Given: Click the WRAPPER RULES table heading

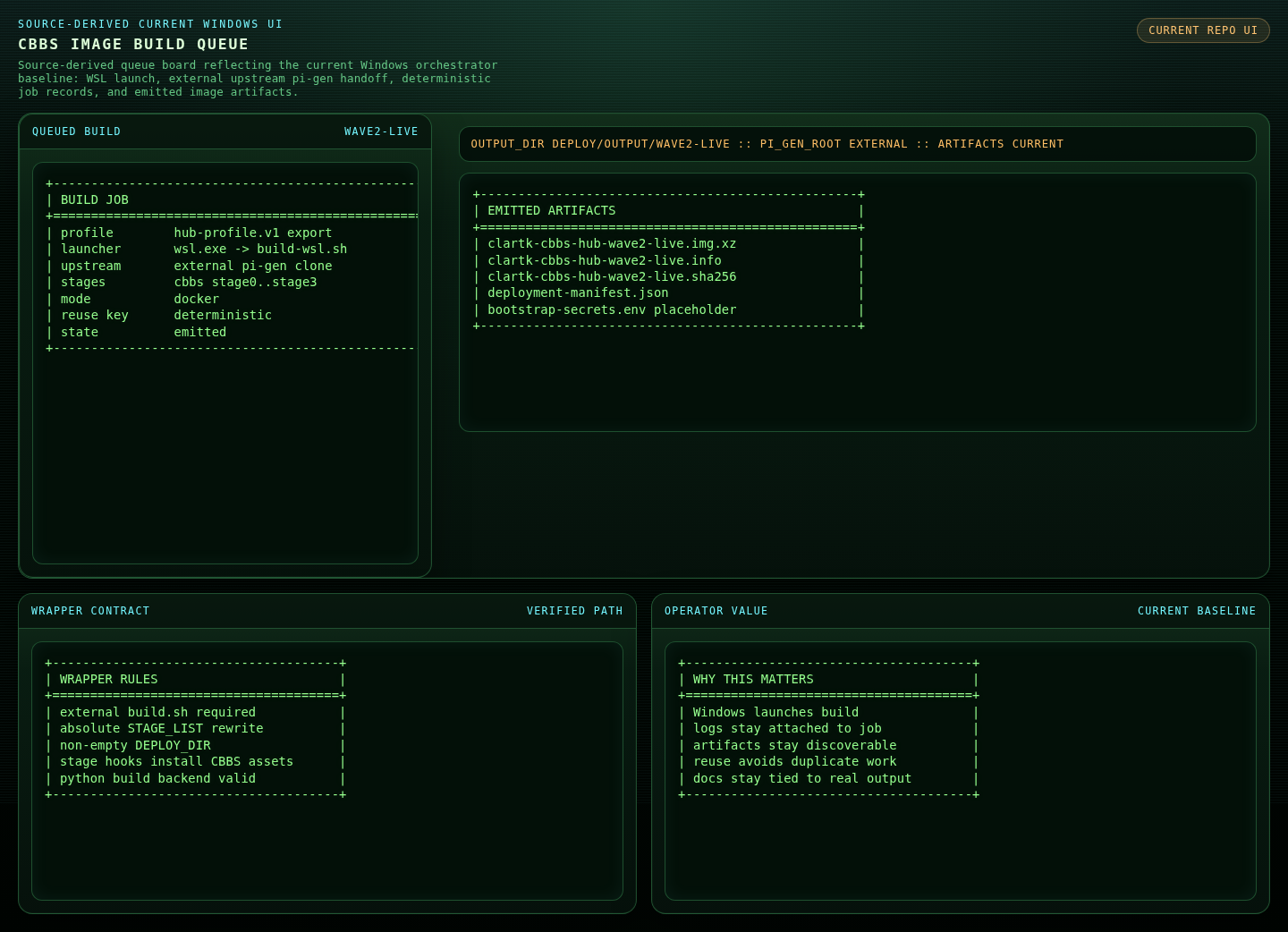Looking at the screenshot, I should (x=108, y=679).
